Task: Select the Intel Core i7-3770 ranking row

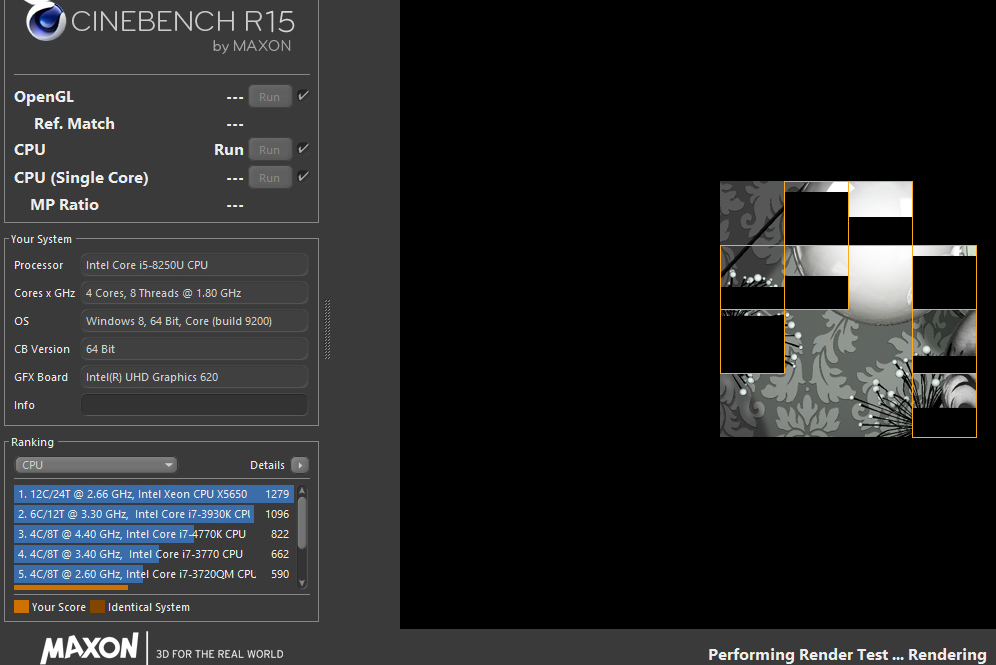Action: pos(153,554)
